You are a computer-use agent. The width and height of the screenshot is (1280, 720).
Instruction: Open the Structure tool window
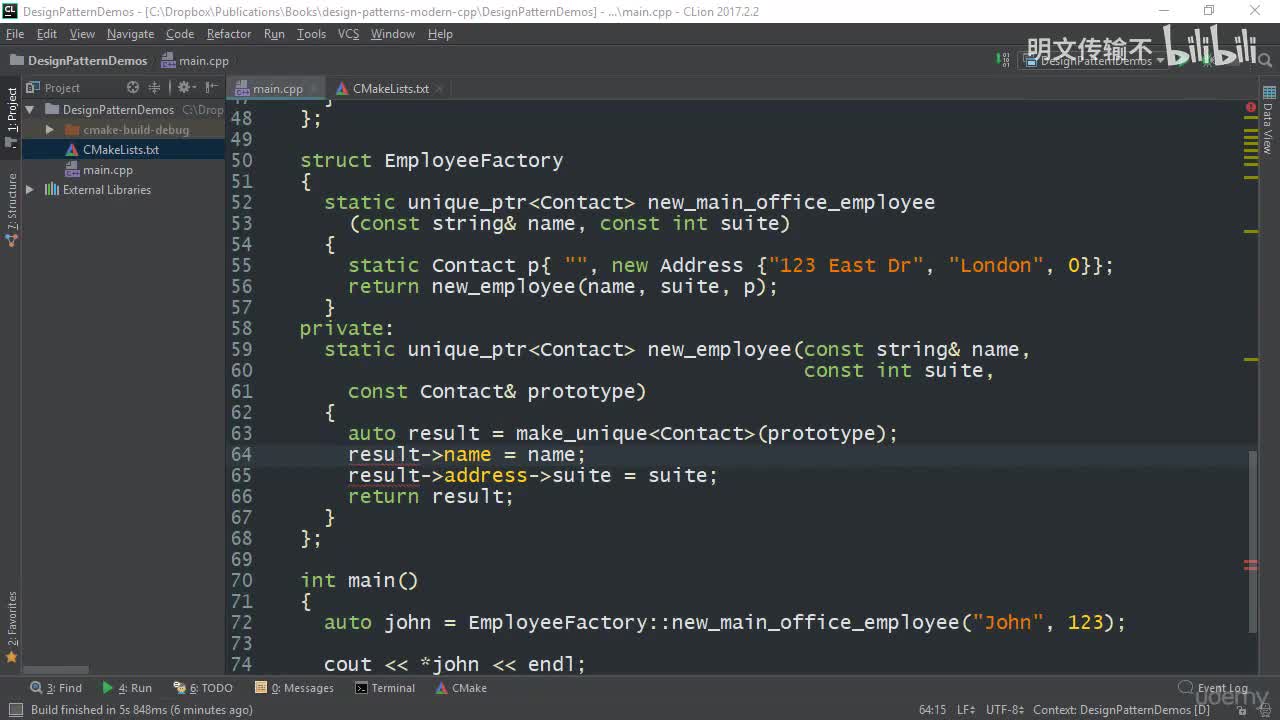point(12,209)
